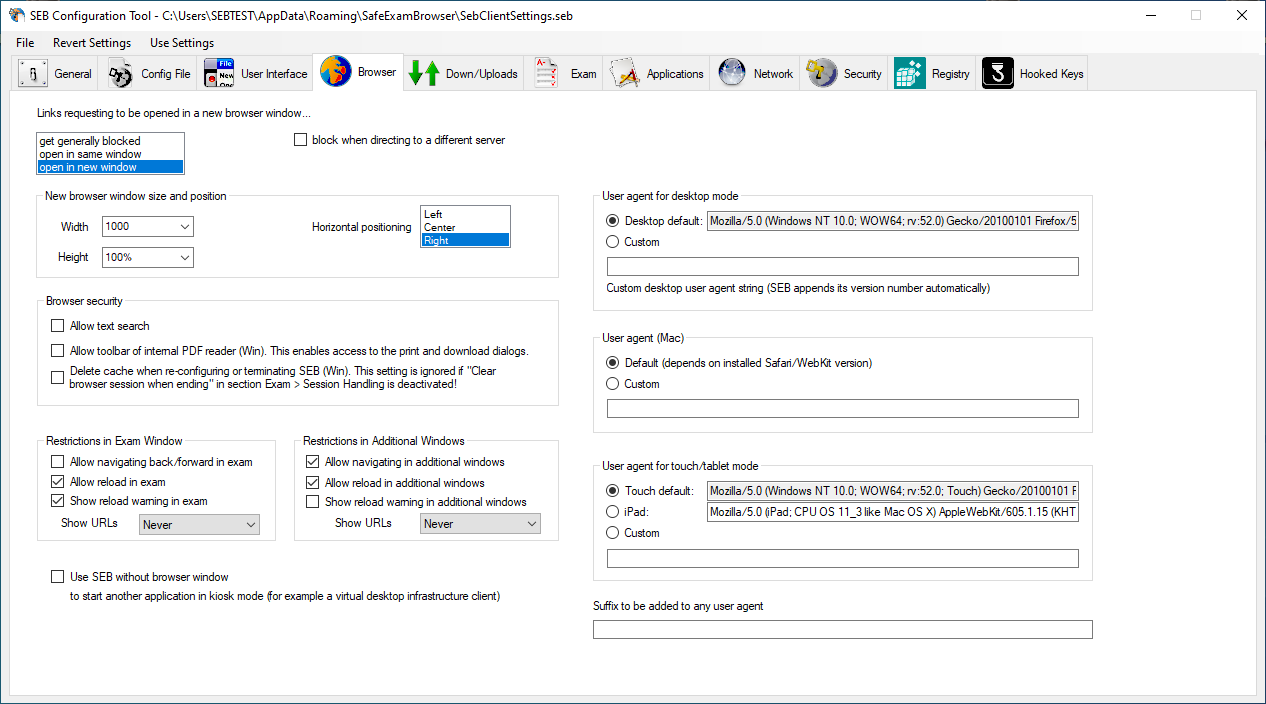
Task: Select Right horizontal positioning
Action: (x=465, y=240)
